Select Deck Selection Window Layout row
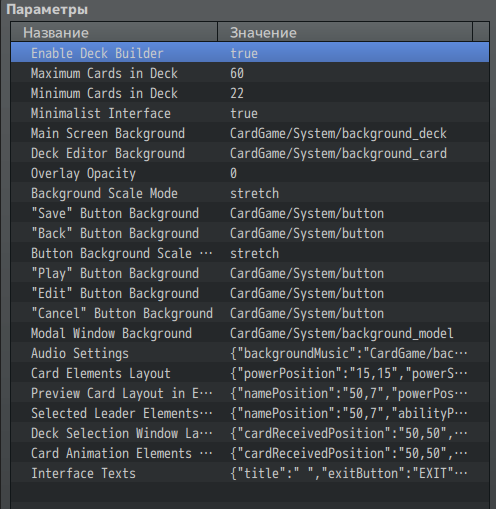The width and height of the screenshot is (496, 509). (250, 432)
